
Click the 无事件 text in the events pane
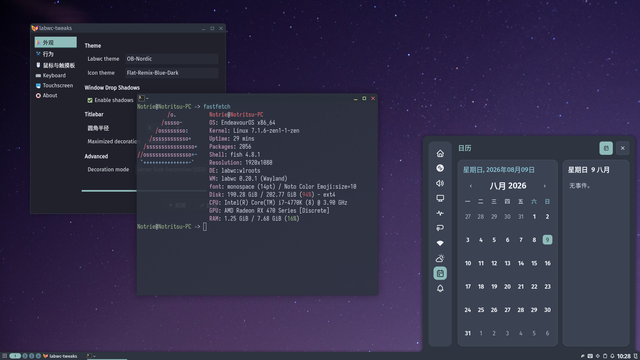coord(580,186)
